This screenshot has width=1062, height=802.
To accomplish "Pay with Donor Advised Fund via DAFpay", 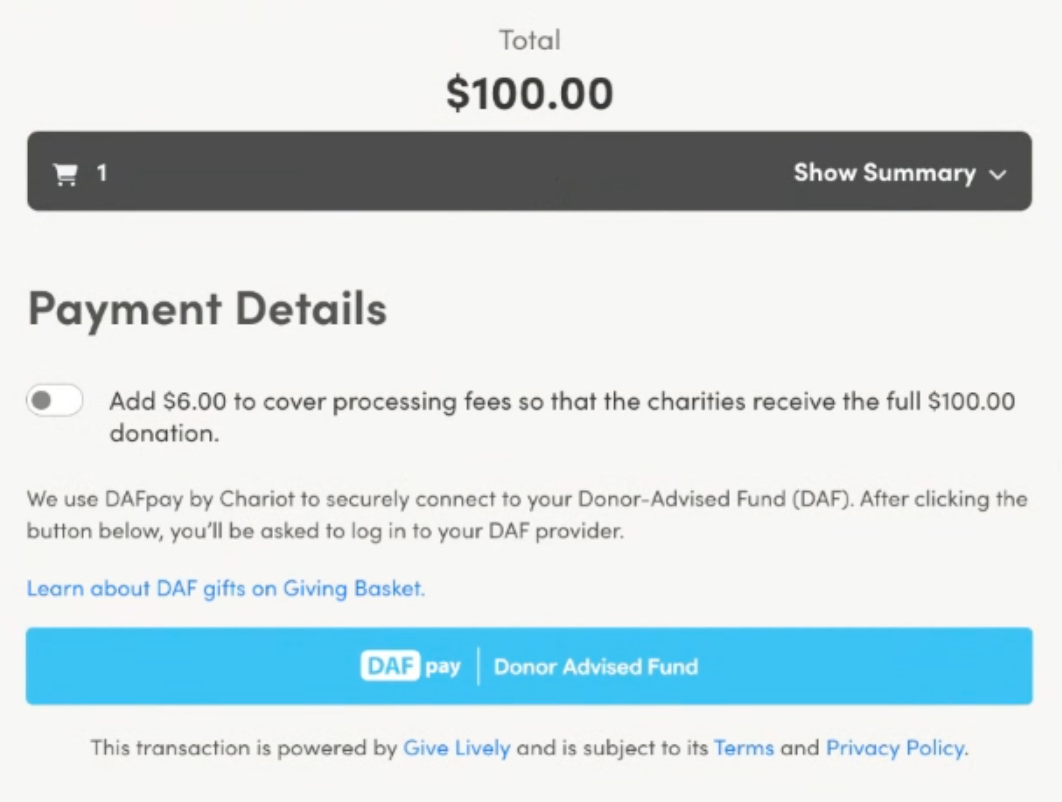I will [529, 666].
